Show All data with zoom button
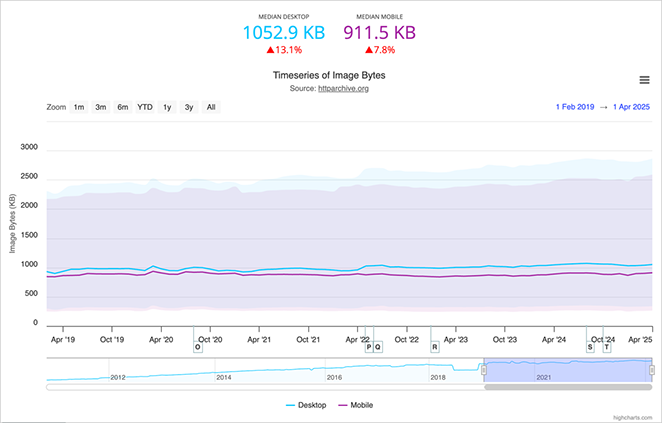 tap(211, 107)
